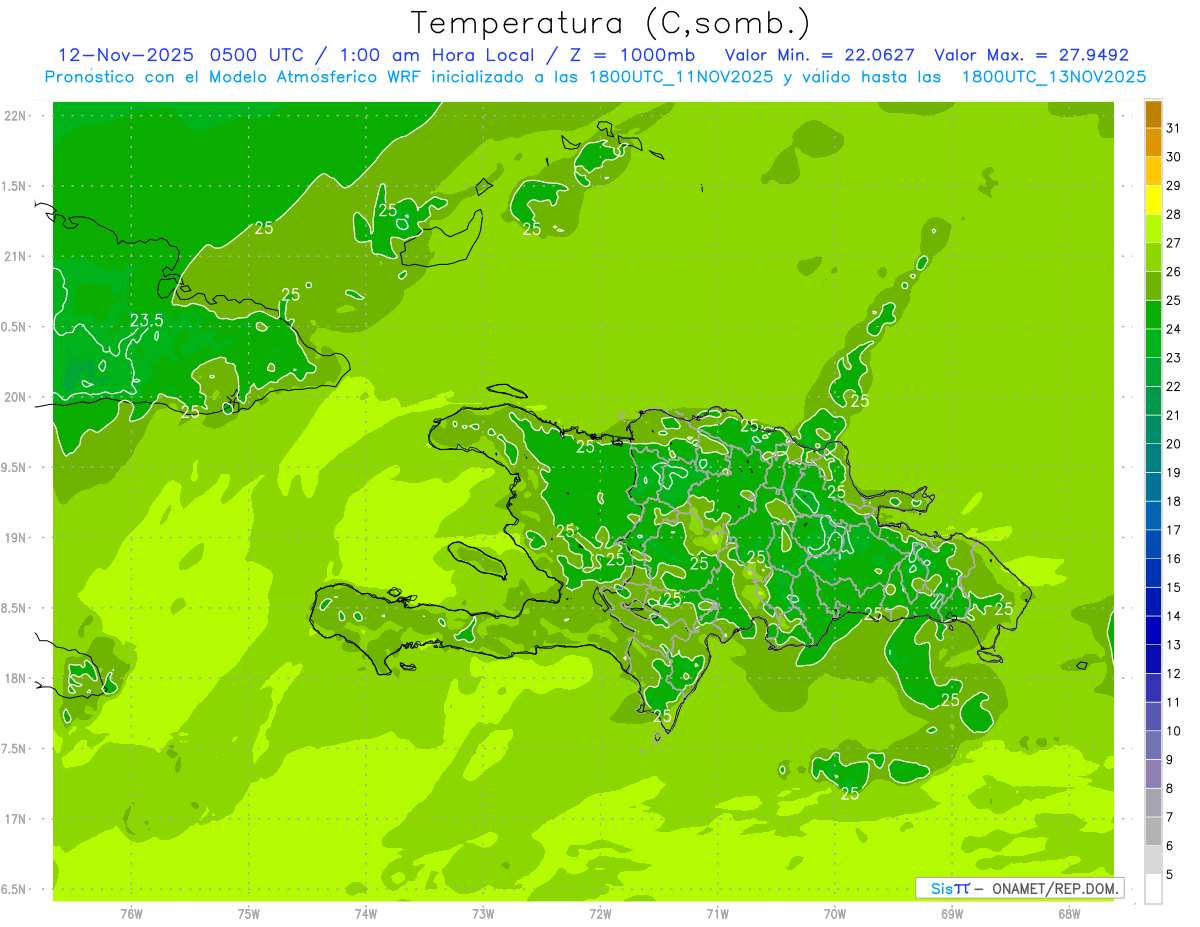Click blue legend swatch between 14 and 15
The image size is (1200, 927).
pos(1153,602)
